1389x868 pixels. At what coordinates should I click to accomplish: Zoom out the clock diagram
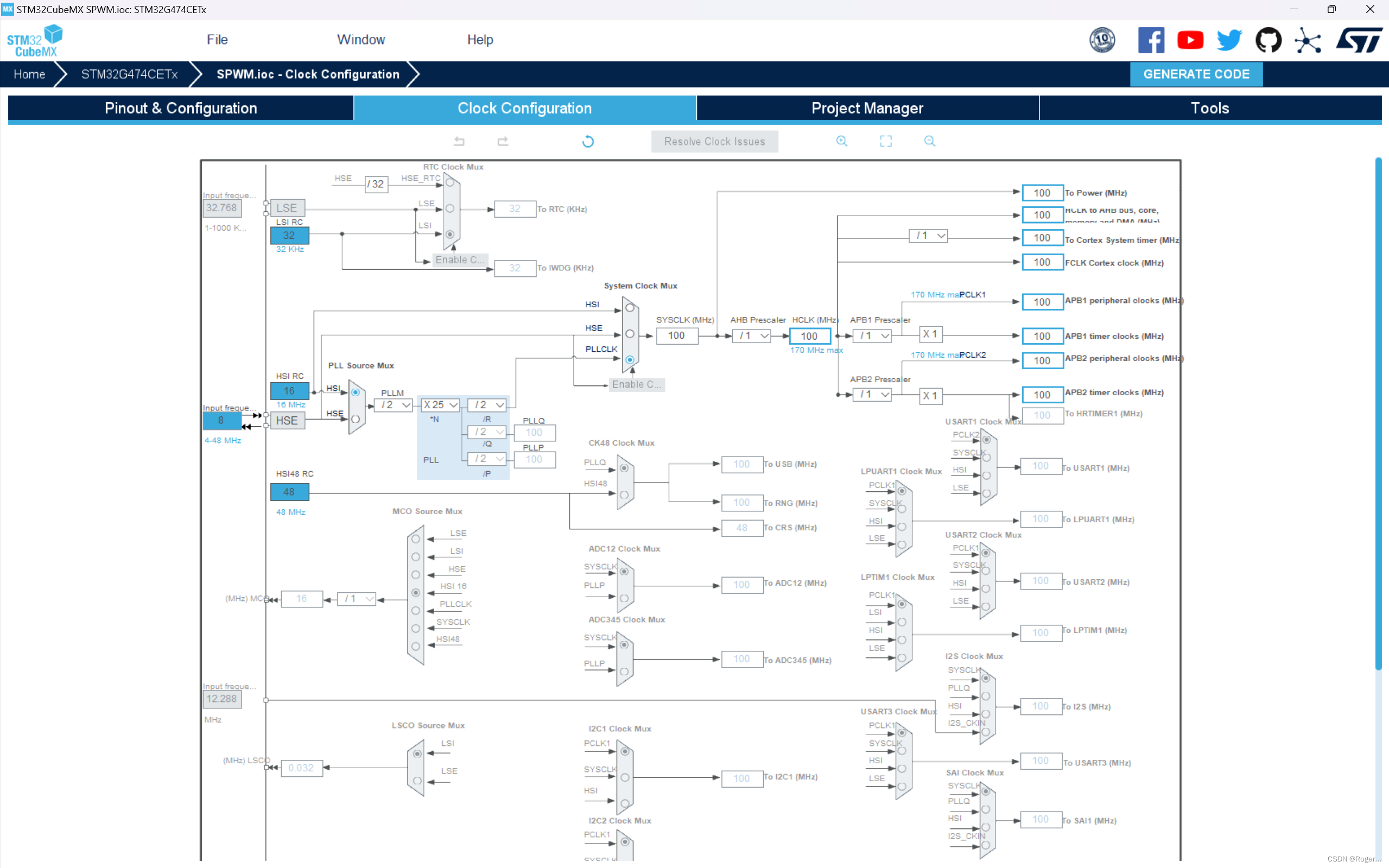[929, 141]
